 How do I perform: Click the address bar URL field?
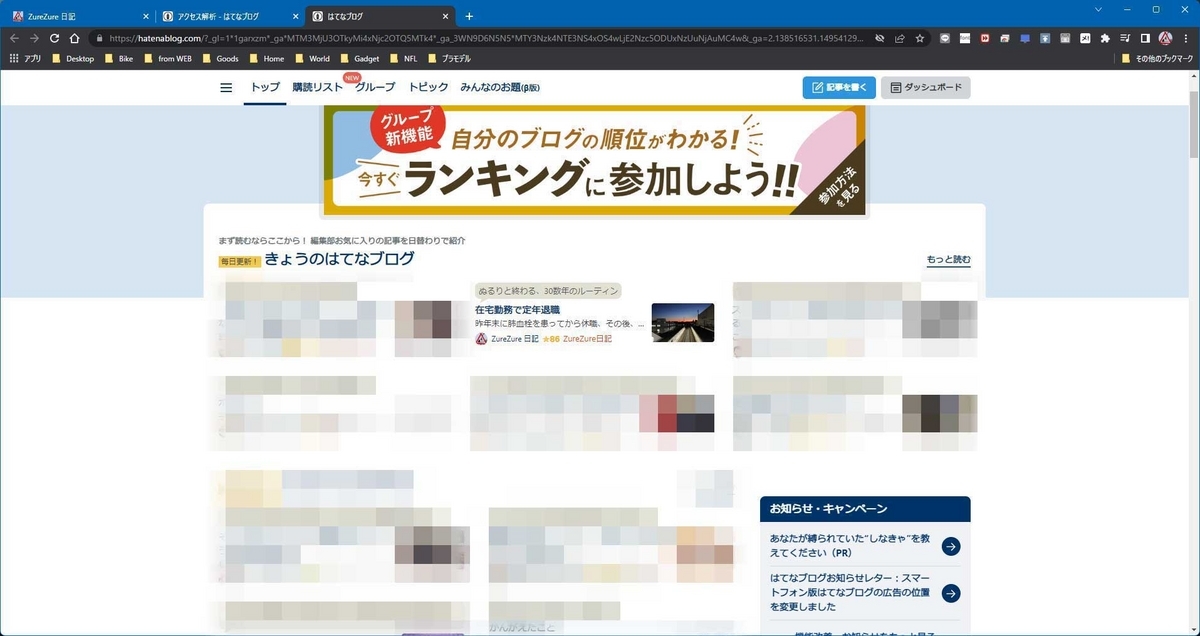pyautogui.click(x=485, y=38)
